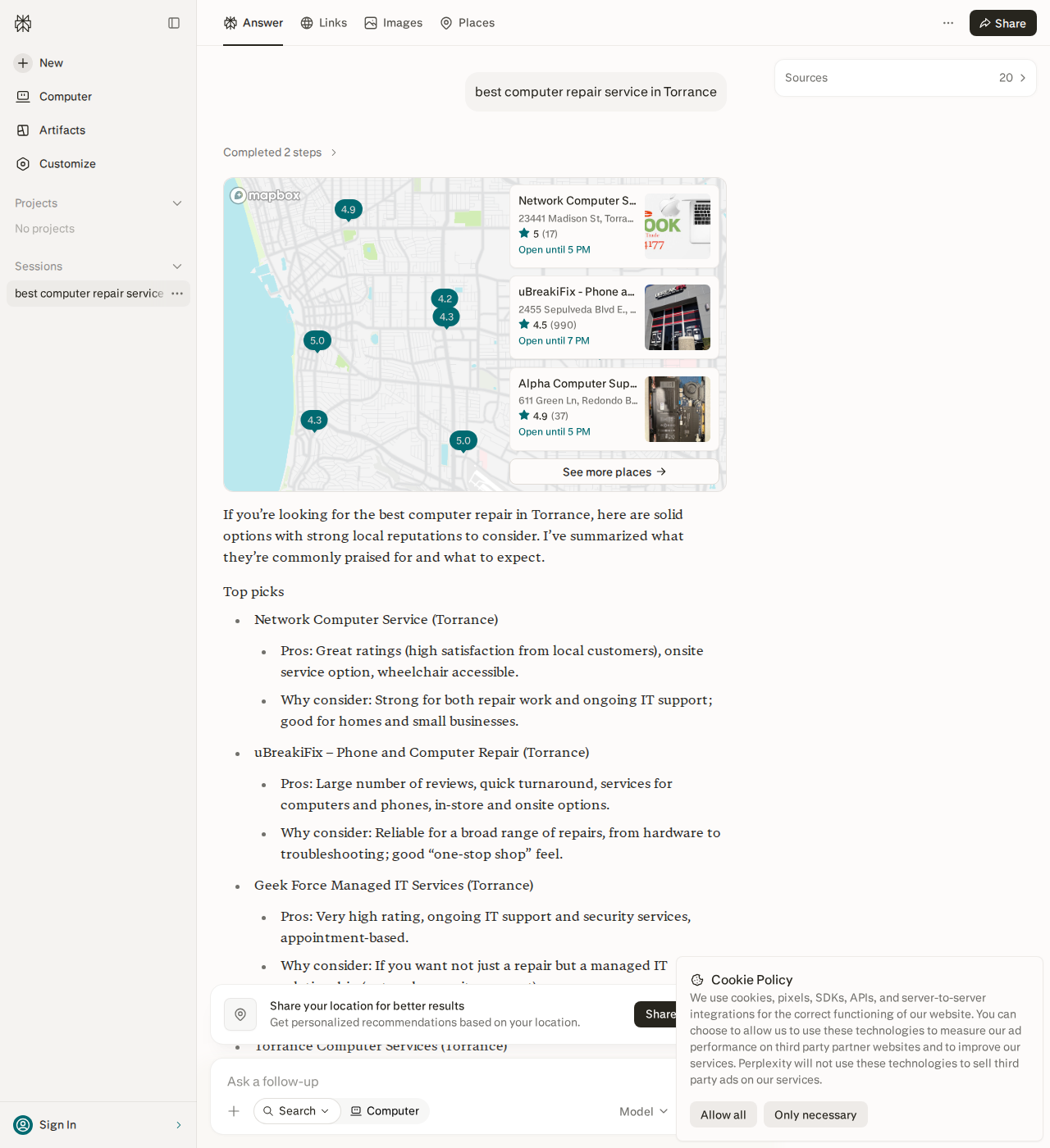Click See more places button

coord(614,471)
